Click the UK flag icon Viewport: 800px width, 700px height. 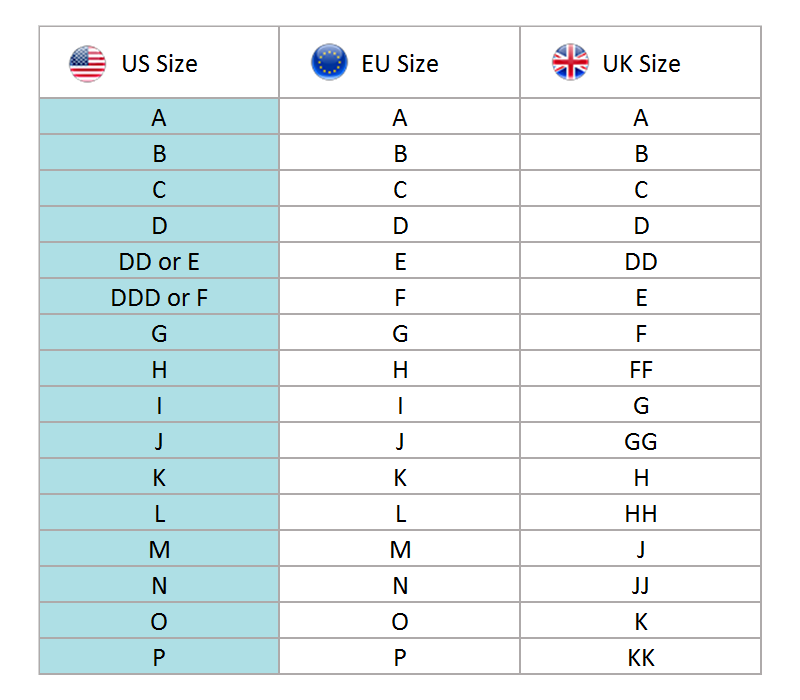click(570, 63)
